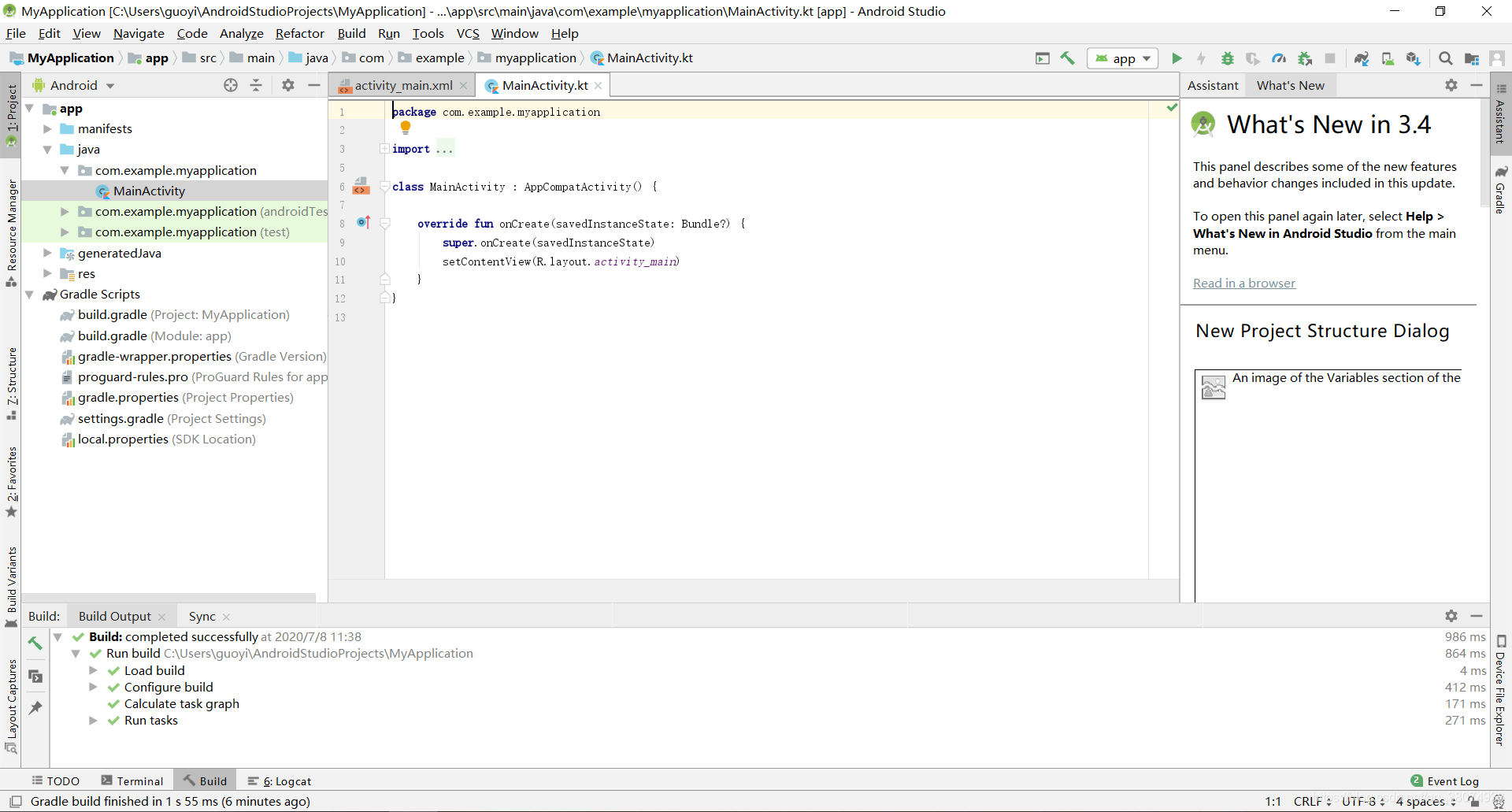Screen dimensions: 1512x812
Task: Toggle the Project tool window button
Action: [11, 115]
